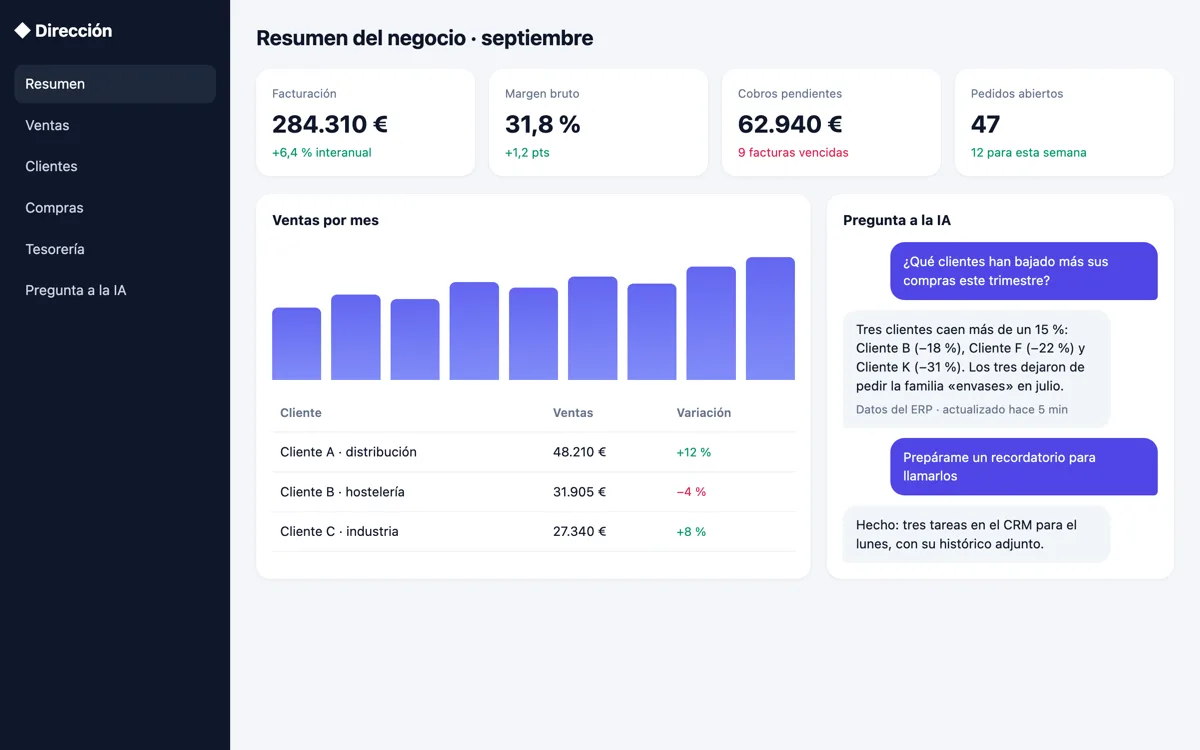Click the Cobros pendientes card label
Image resolution: width=1200 pixels, height=750 pixels.
point(790,94)
